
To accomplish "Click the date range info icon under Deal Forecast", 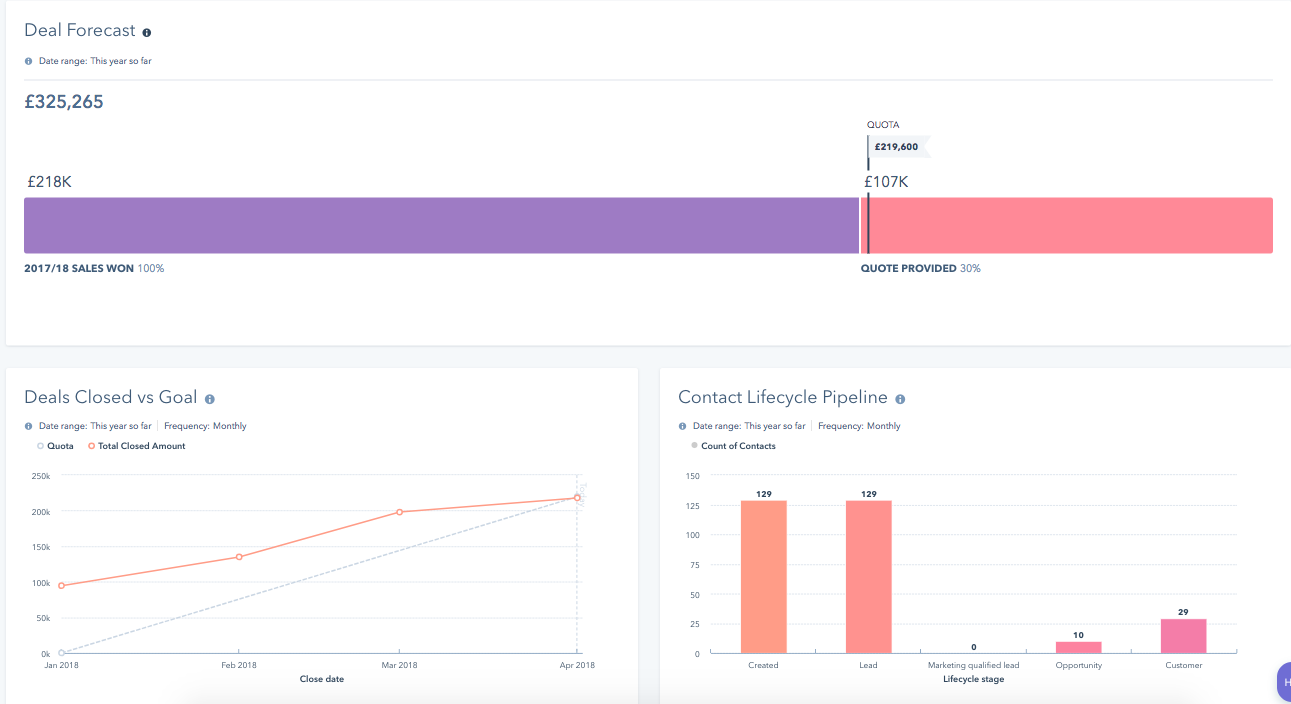I will point(29,61).
